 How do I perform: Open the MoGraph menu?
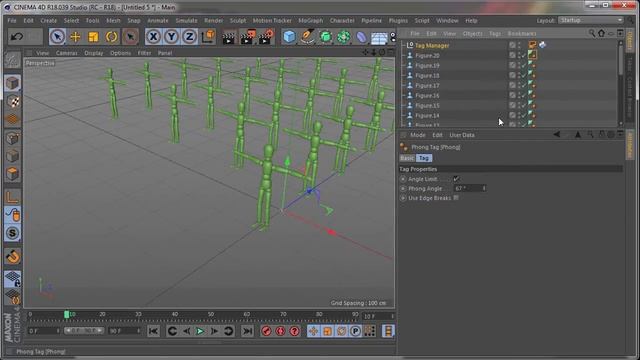310,20
